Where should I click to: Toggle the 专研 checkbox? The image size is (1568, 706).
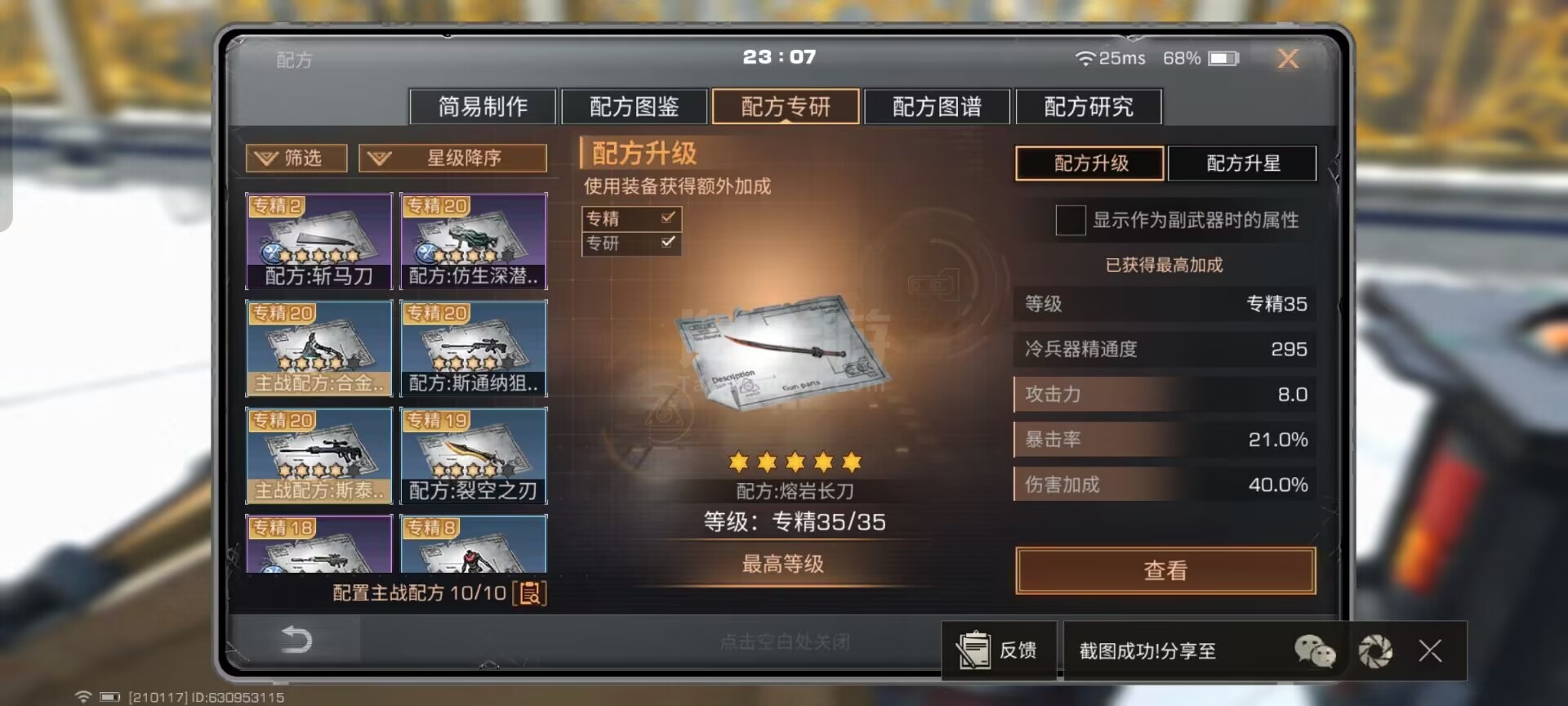click(x=669, y=242)
